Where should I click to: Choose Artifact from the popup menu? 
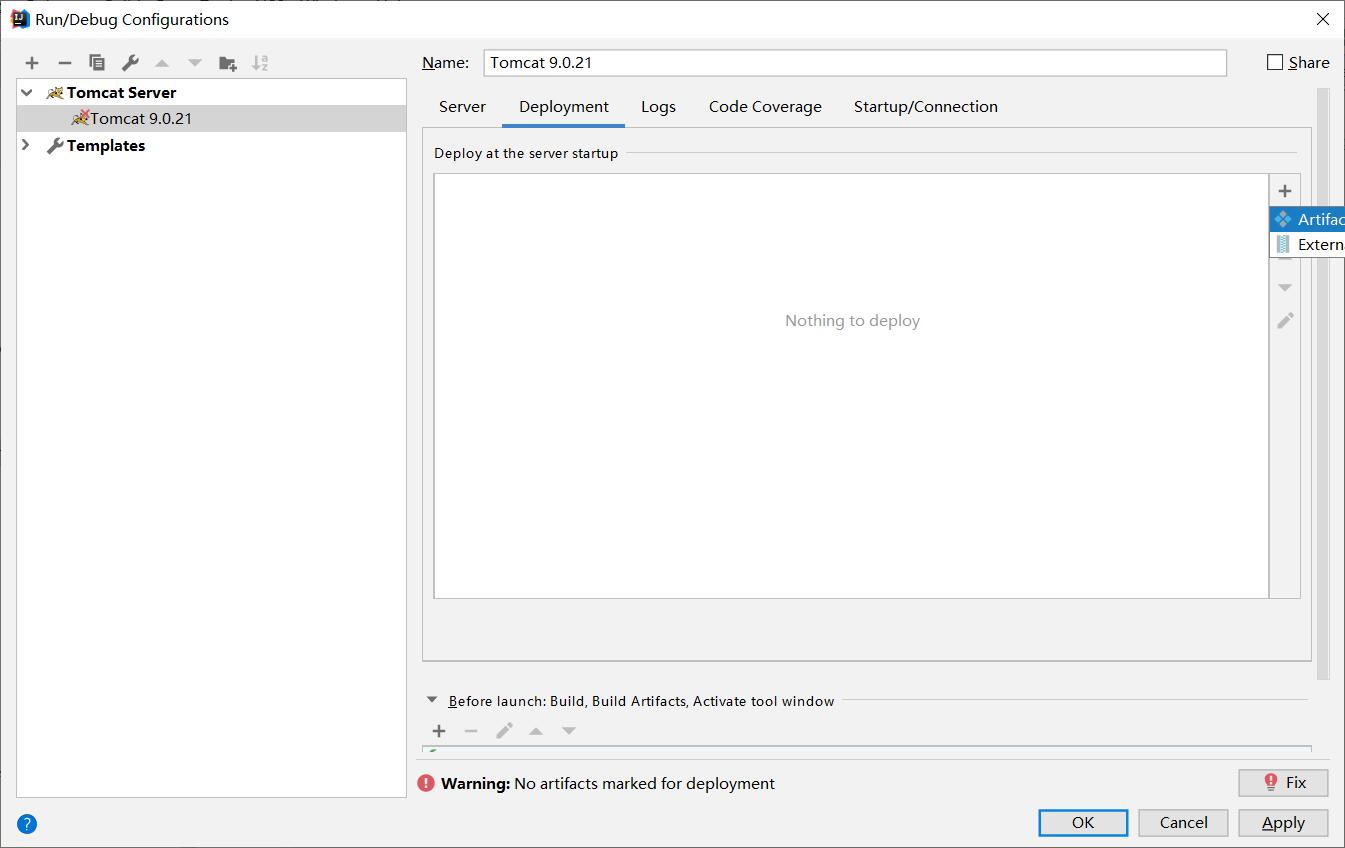(x=1308, y=219)
